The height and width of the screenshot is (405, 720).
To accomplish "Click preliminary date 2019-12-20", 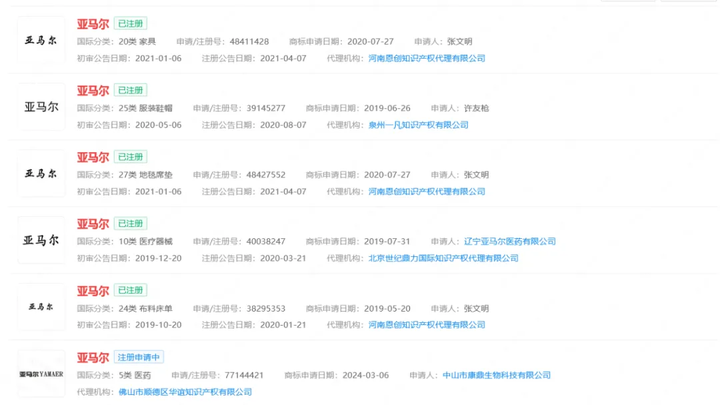I will [158, 258].
